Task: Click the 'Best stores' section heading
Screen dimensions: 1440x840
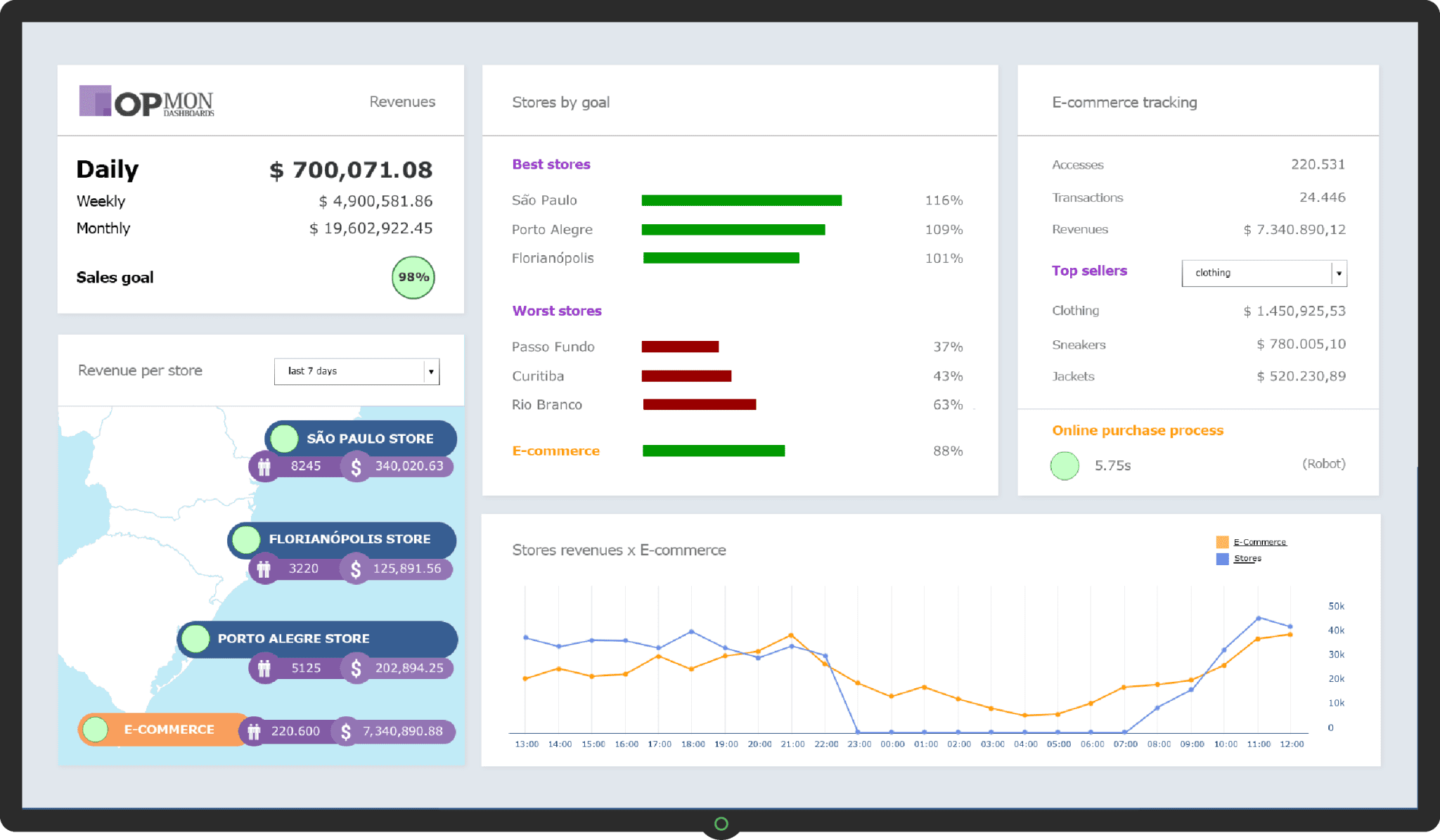Action: (x=551, y=164)
